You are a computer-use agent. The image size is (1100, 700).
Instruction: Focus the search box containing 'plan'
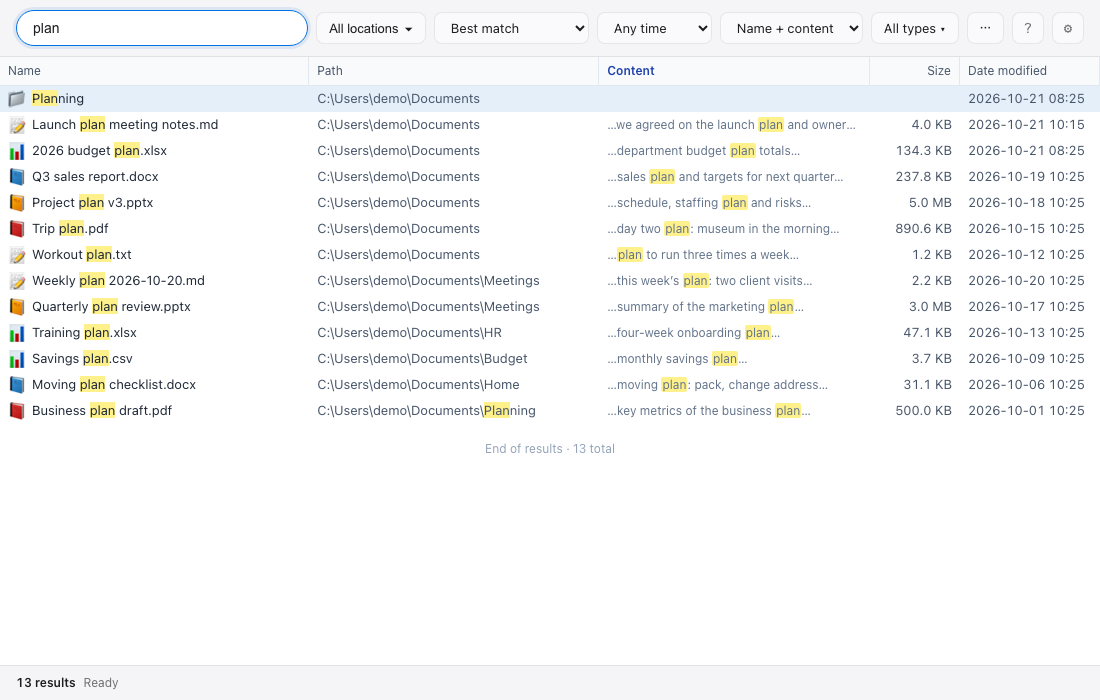[x=162, y=28]
